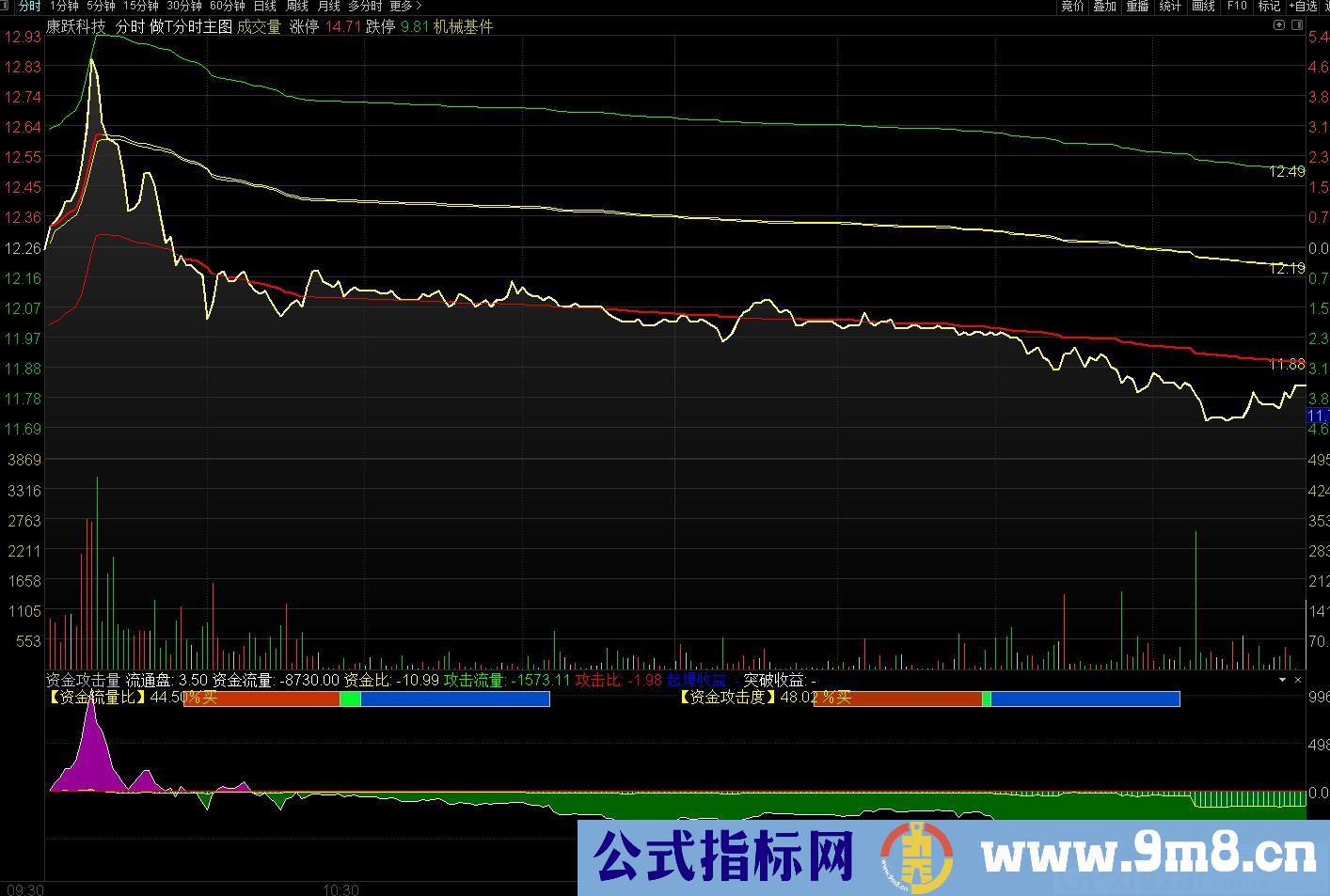The width and height of the screenshot is (1330, 896).
Task: Click the 重播 replay button
Action: click(x=1137, y=7)
